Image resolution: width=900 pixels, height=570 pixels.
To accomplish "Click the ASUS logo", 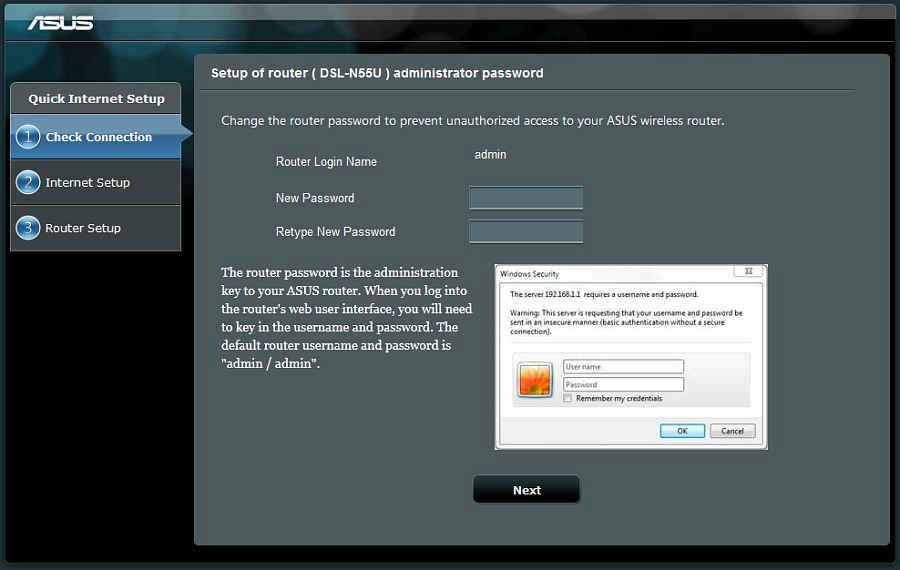I will pos(60,23).
